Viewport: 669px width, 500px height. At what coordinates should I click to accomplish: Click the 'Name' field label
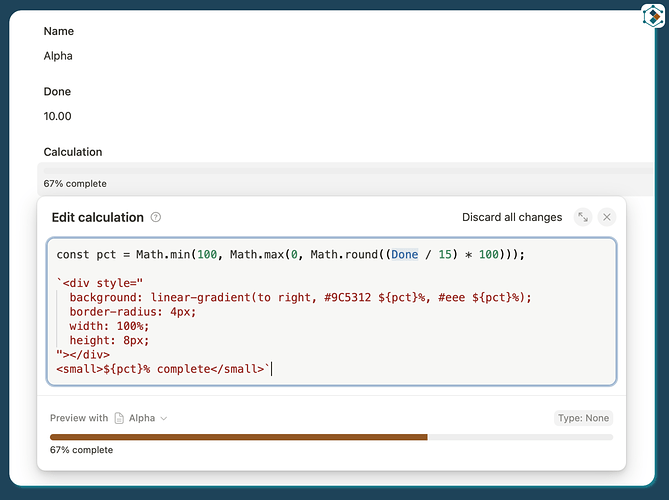point(58,31)
